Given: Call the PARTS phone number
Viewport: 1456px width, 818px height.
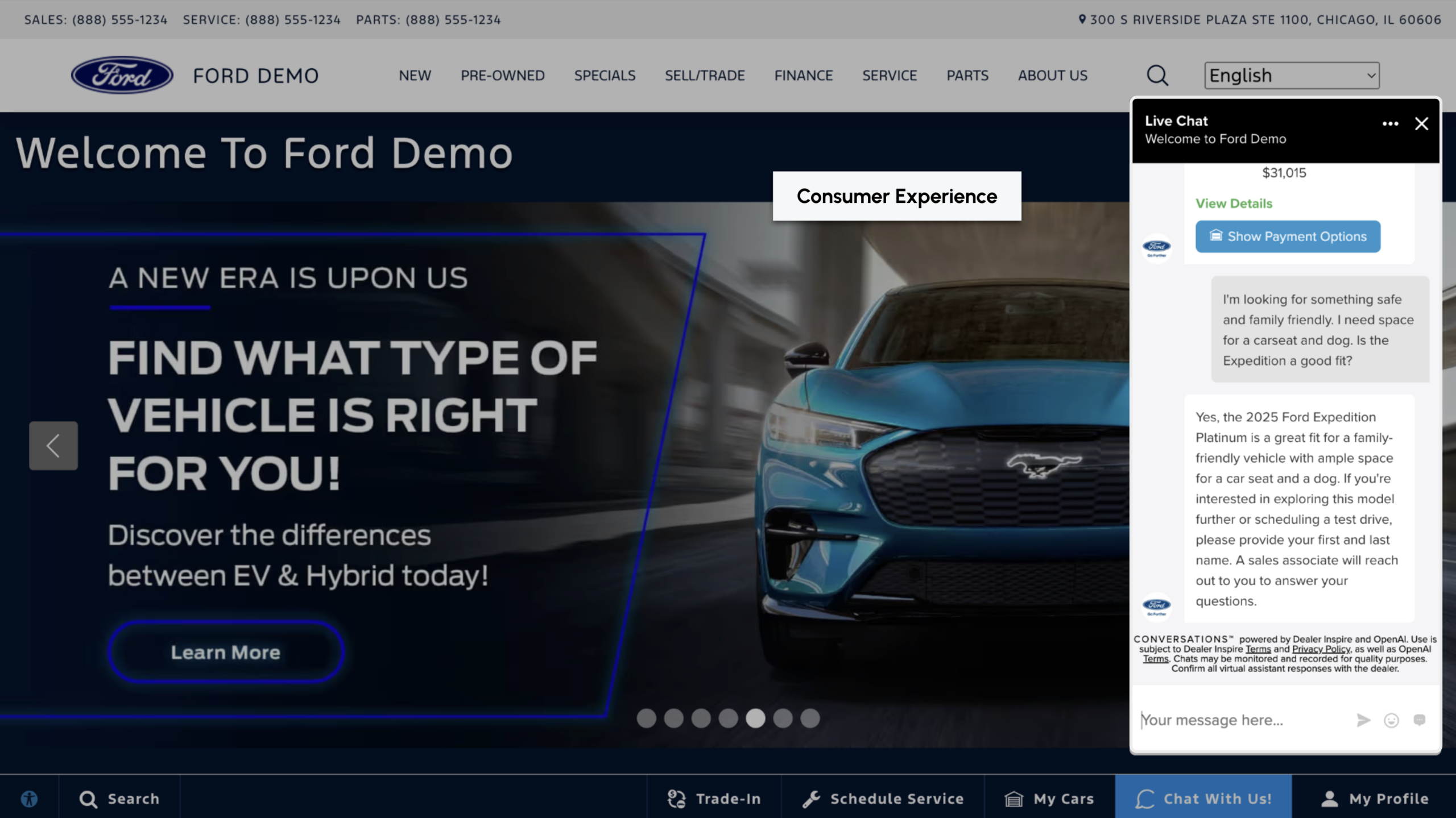Looking at the screenshot, I should (453, 19).
